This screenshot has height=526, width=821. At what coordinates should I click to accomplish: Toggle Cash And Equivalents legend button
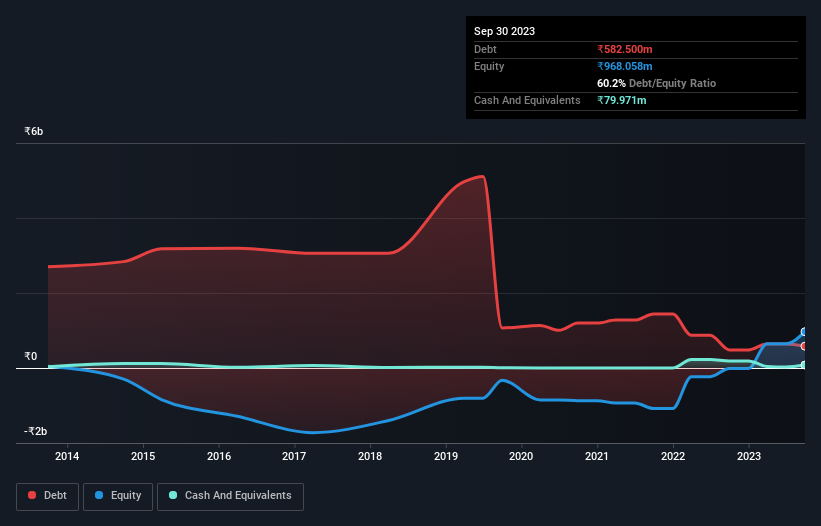[x=230, y=496]
